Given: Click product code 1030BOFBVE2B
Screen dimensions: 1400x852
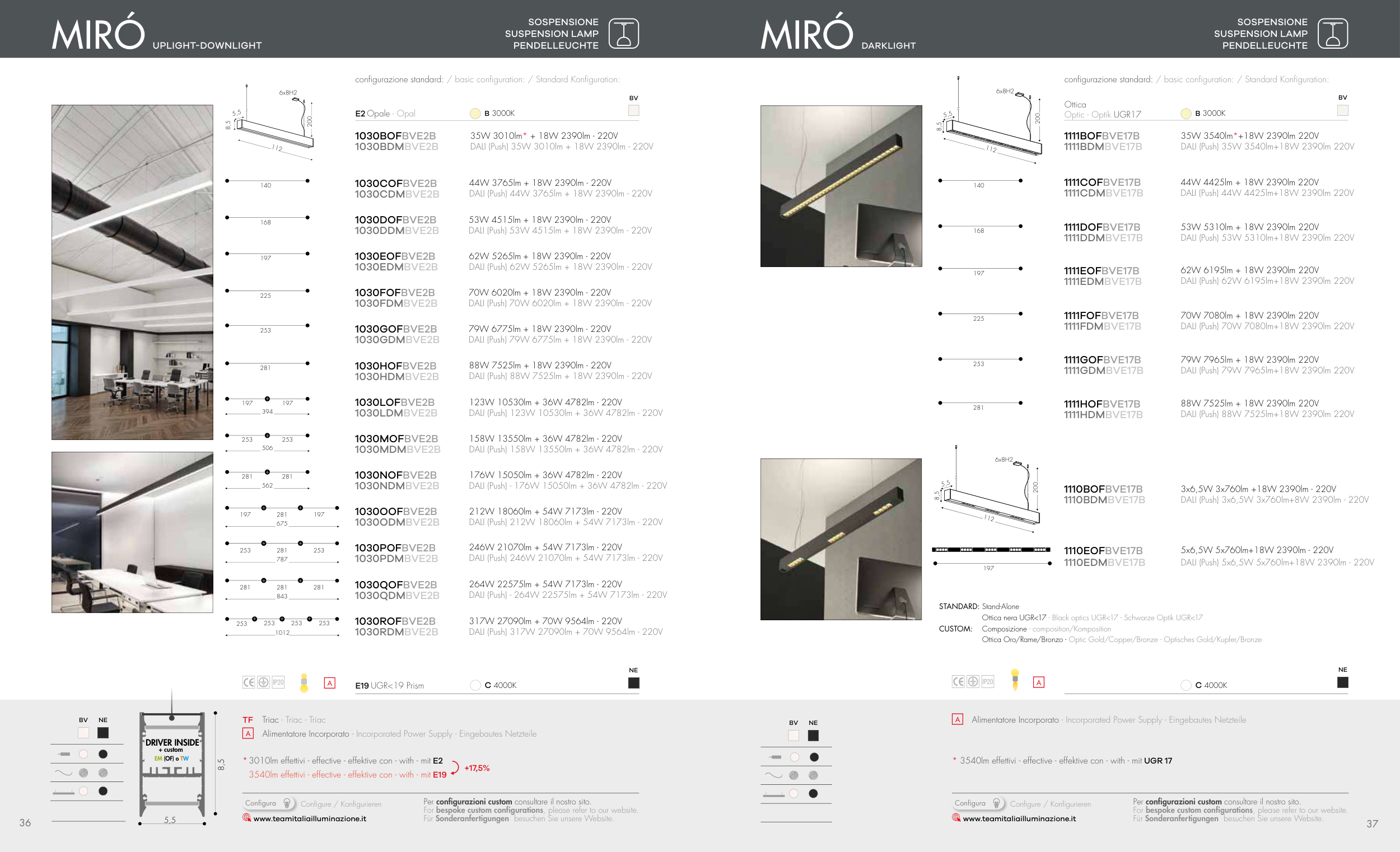Looking at the screenshot, I should tap(395, 136).
